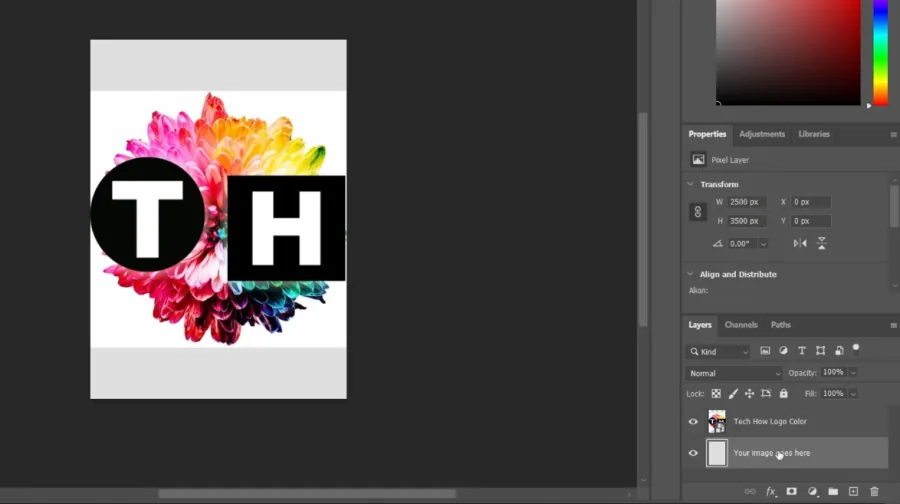
Task: Open the Opacity value dropdown arrow
Action: point(854,373)
